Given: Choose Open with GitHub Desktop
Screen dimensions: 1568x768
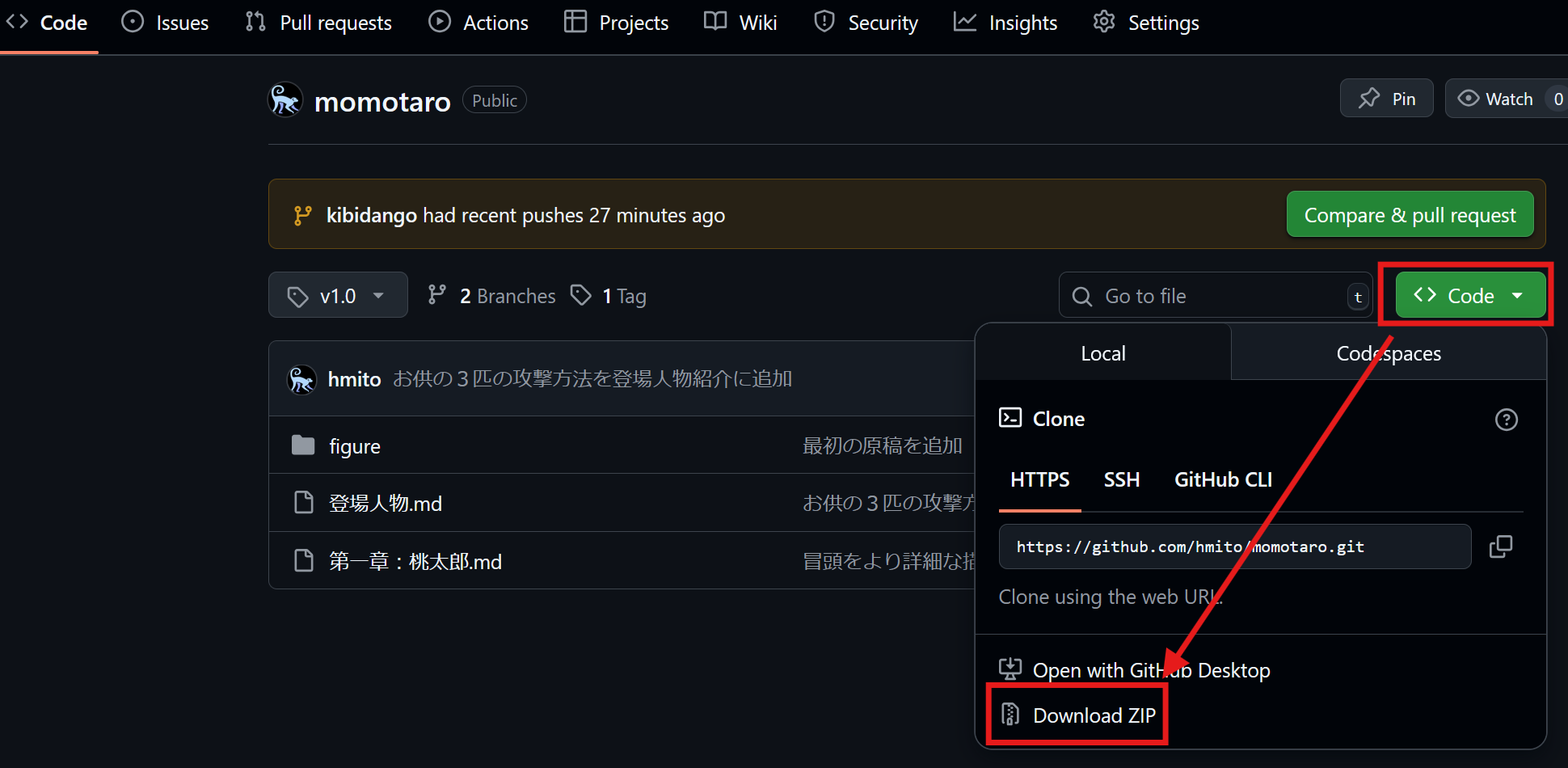Looking at the screenshot, I should click(1135, 670).
